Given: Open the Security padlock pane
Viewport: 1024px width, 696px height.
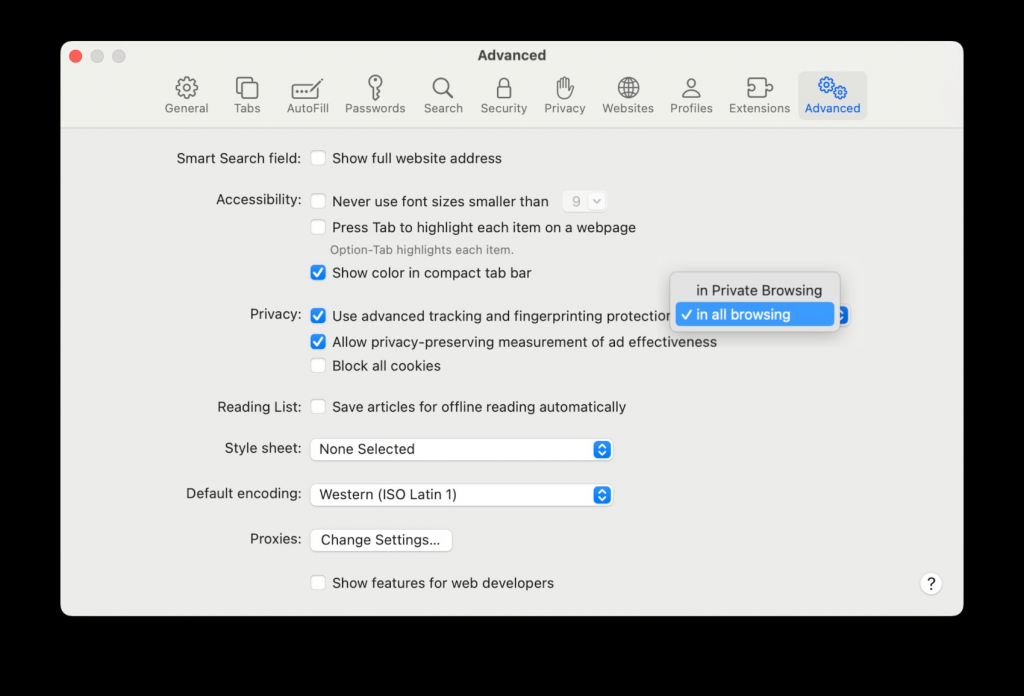Looking at the screenshot, I should click(x=504, y=95).
